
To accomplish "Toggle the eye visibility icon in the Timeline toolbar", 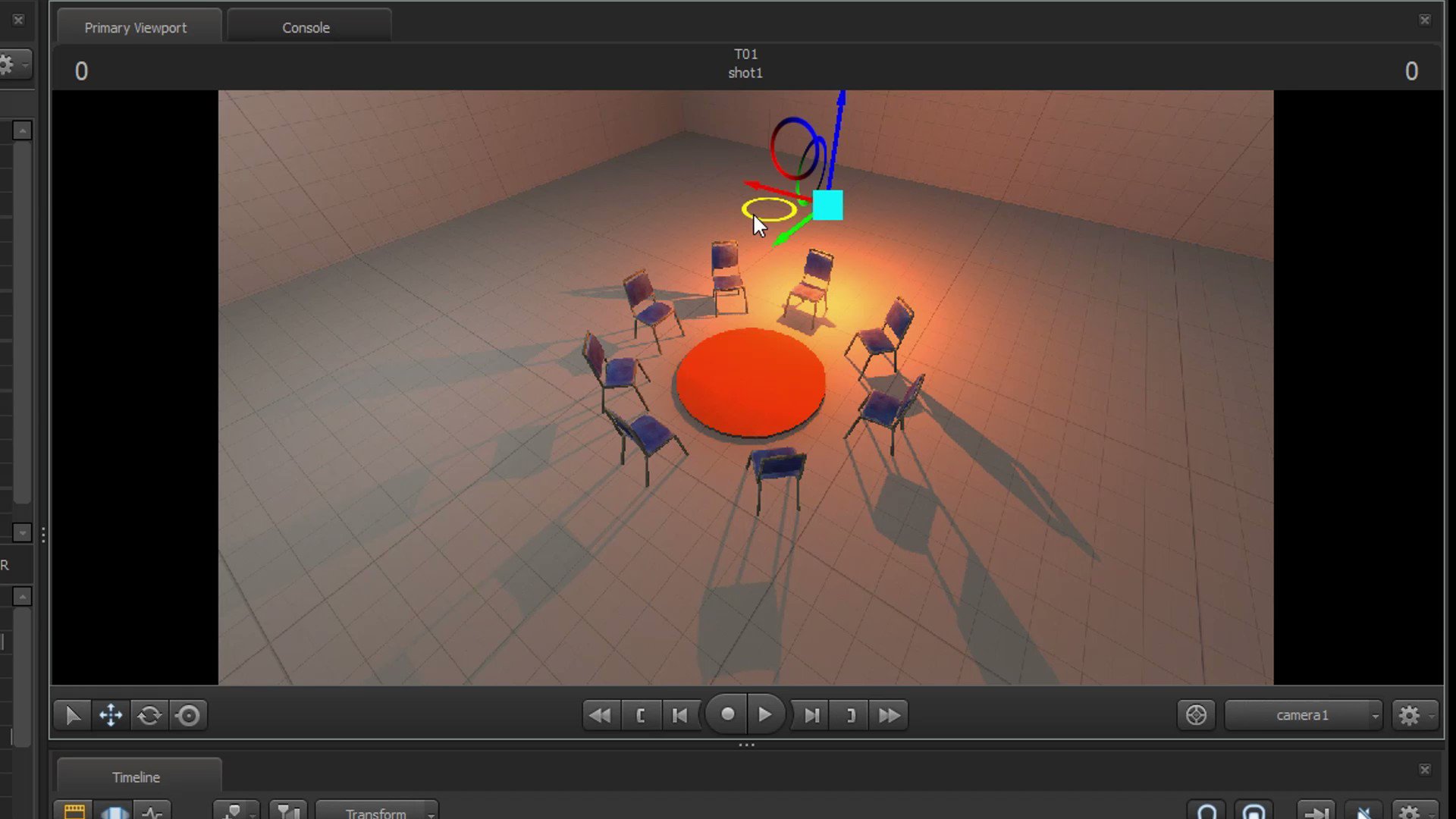I will coord(115,811).
